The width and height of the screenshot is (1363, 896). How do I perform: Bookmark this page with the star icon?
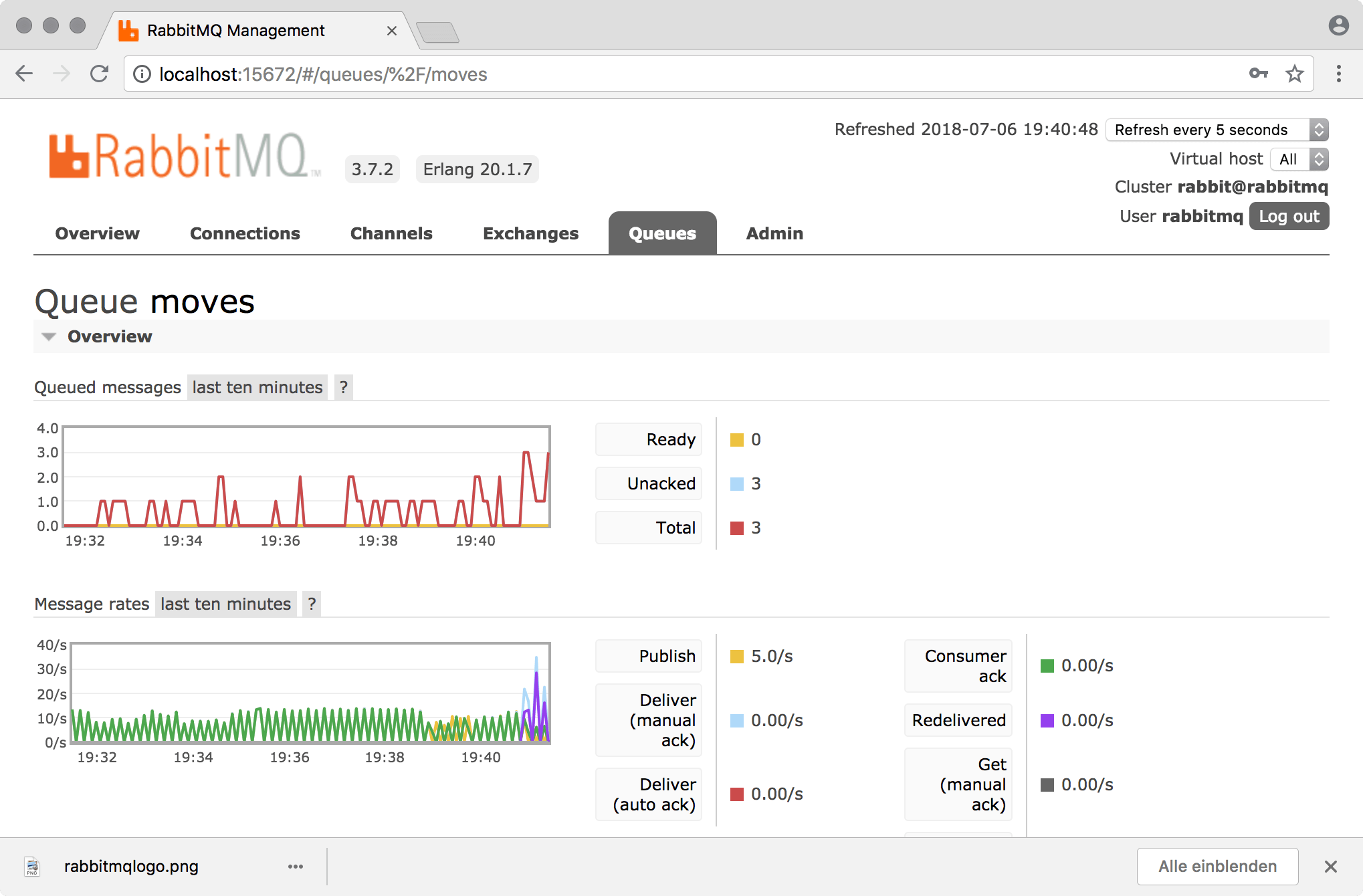click(x=1295, y=74)
